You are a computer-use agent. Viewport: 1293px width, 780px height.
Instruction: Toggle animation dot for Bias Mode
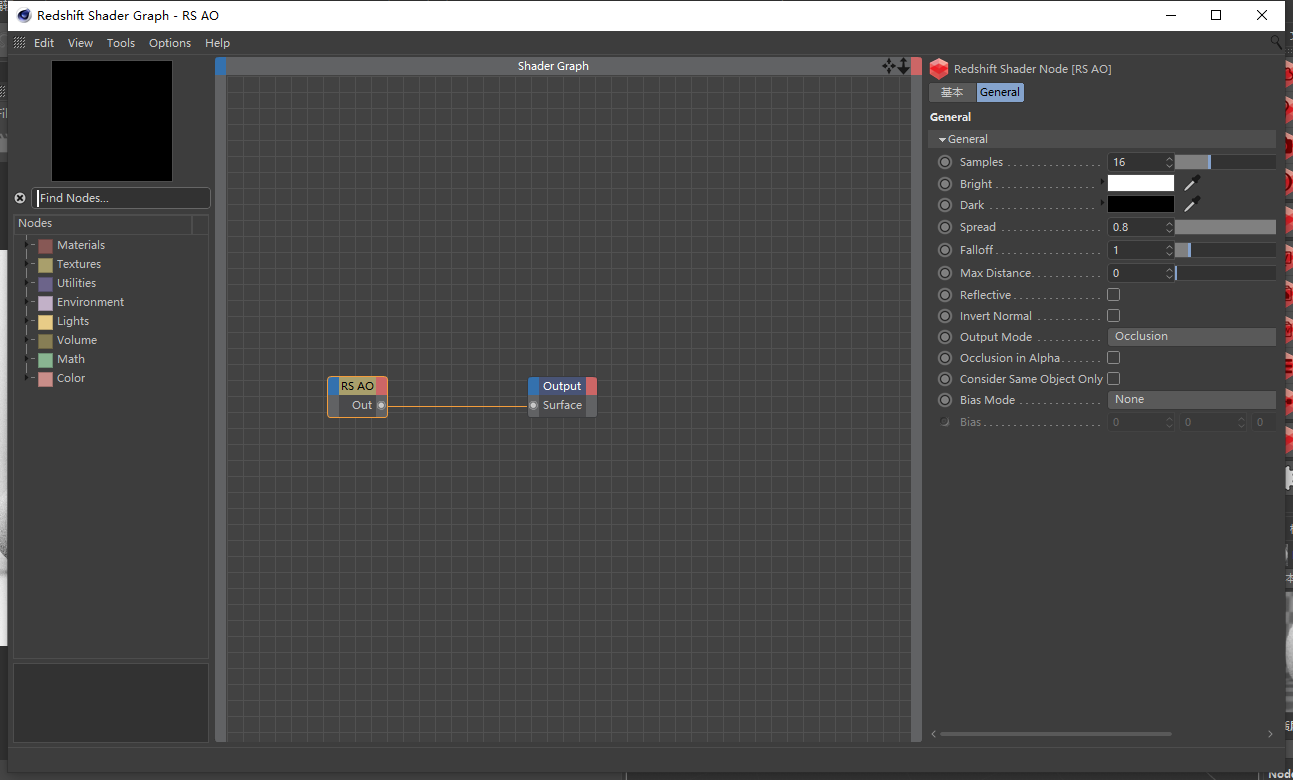tap(945, 400)
